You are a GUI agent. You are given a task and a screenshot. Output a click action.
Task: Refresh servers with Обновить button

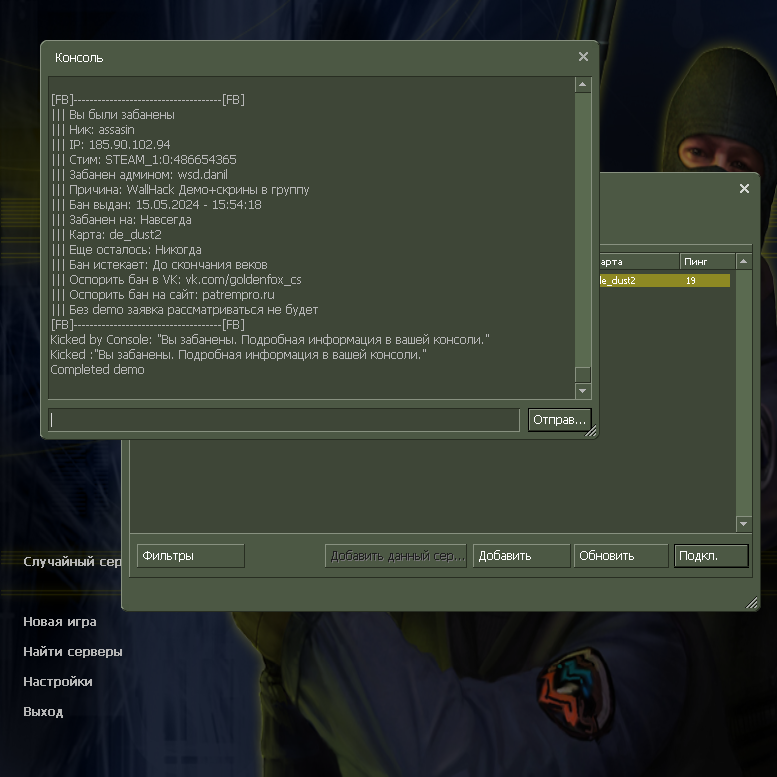pos(621,555)
